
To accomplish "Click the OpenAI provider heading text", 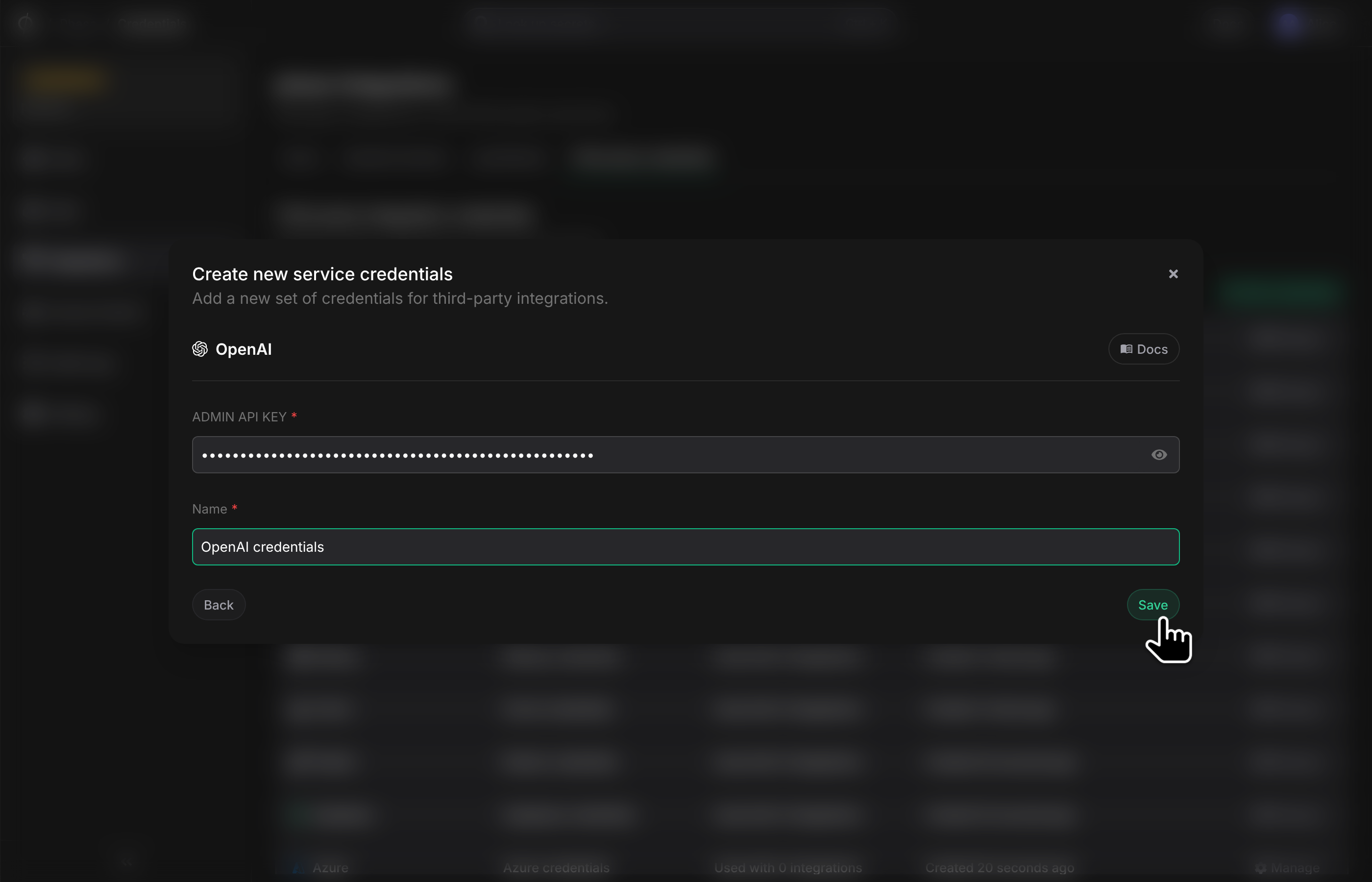I will [x=244, y=349].
